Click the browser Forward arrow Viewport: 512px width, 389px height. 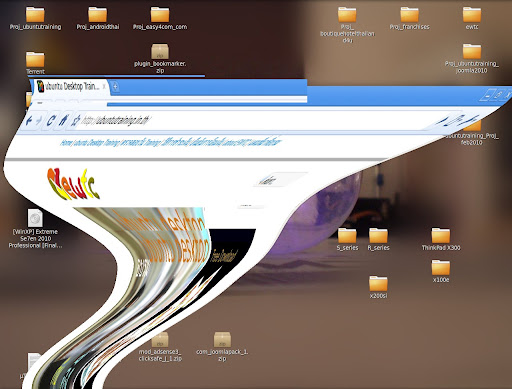pyautogui.click(x=39, y=120)
